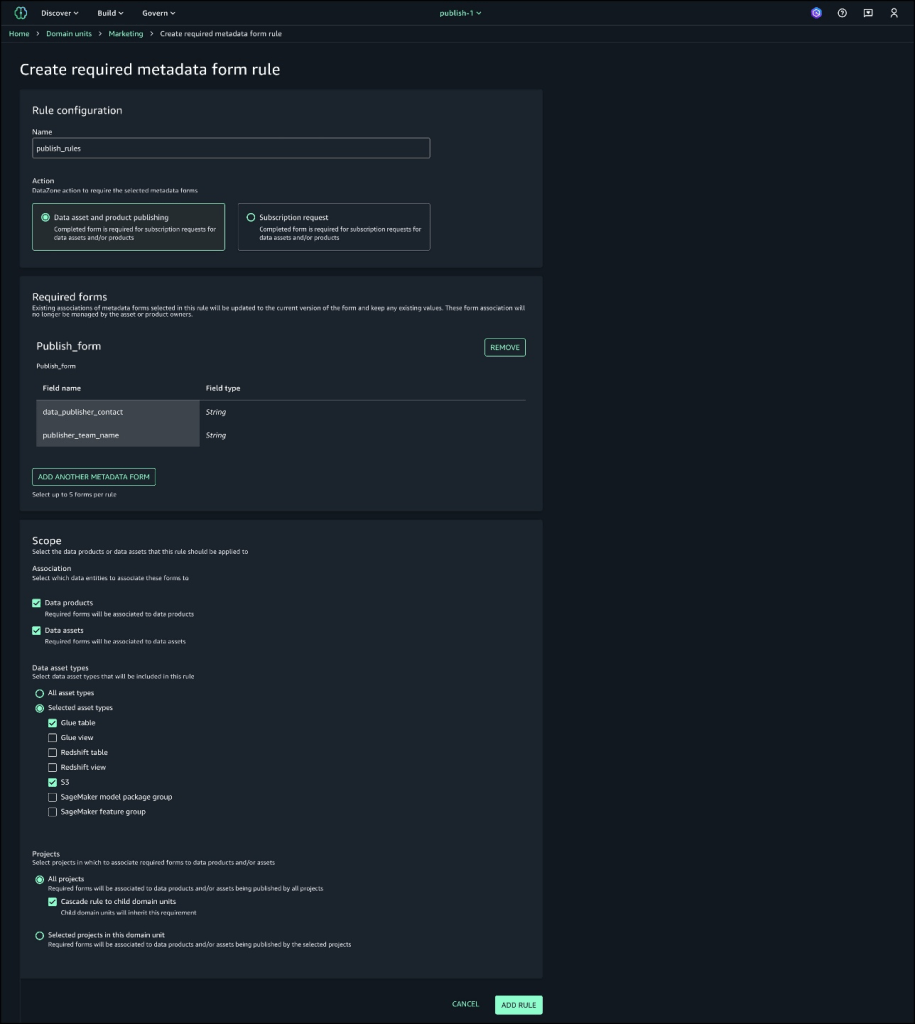915x1024 pixels.
Task: Select the Subscription request action
Action: tap(250, 217)
